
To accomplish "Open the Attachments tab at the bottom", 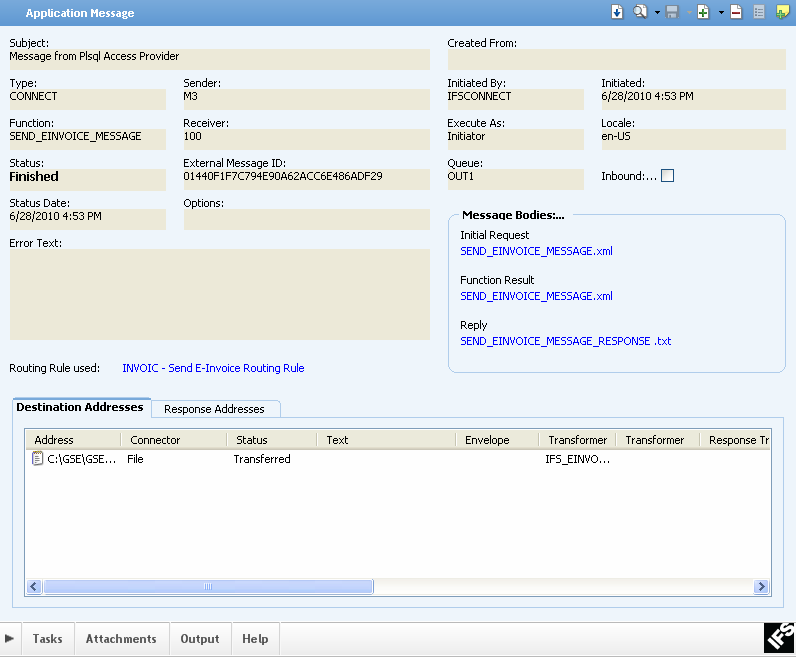I will pyautogui.click(x=121, y=639).
